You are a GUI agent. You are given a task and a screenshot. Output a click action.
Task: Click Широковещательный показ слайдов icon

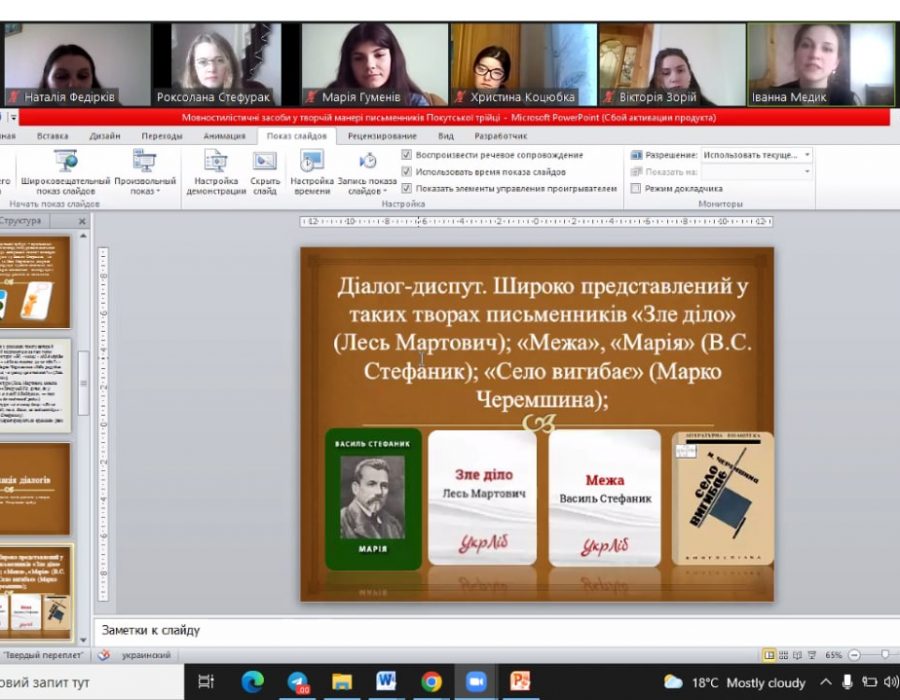click(66, 161)
